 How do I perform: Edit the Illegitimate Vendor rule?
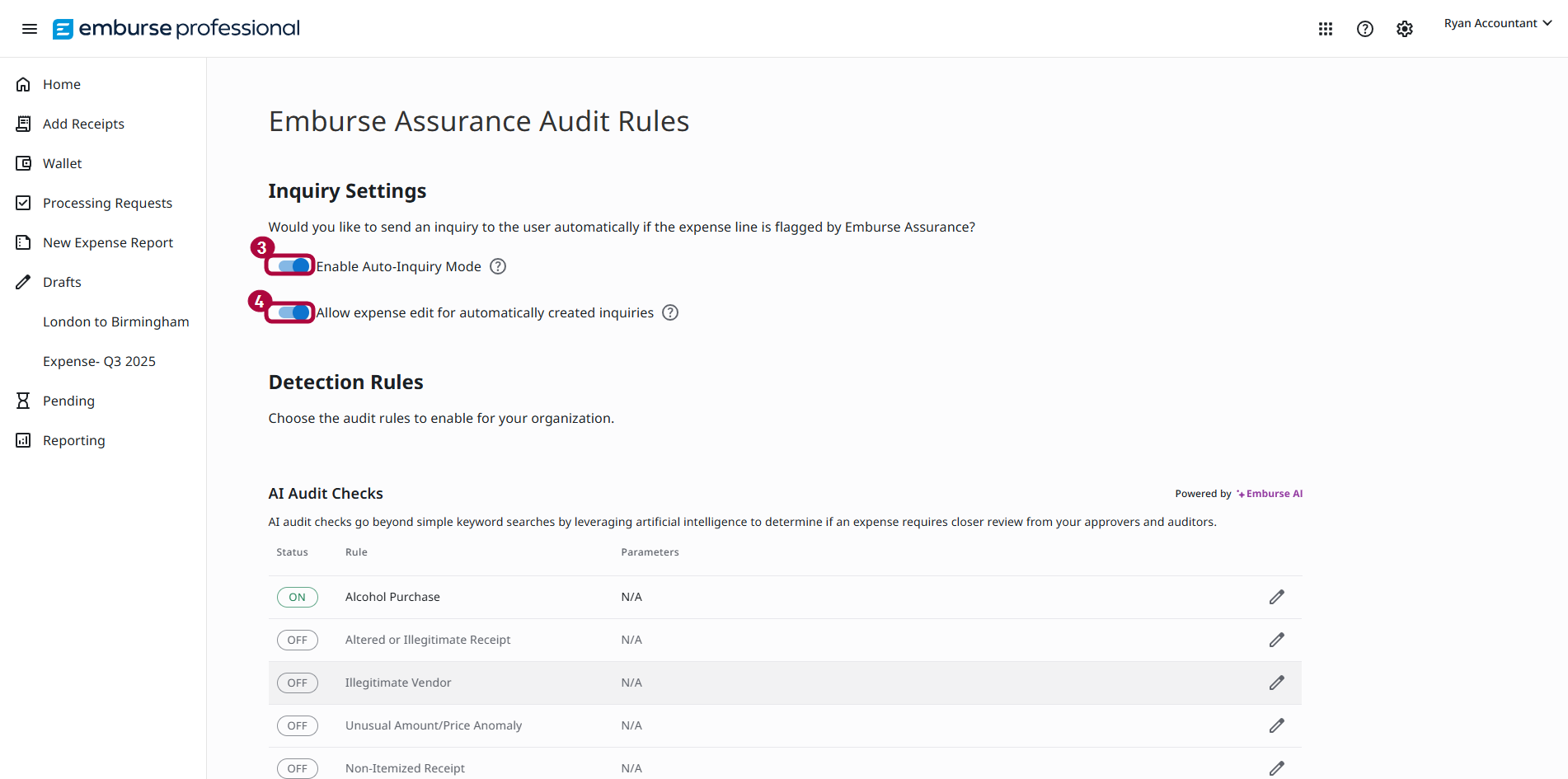(1276, 683)
